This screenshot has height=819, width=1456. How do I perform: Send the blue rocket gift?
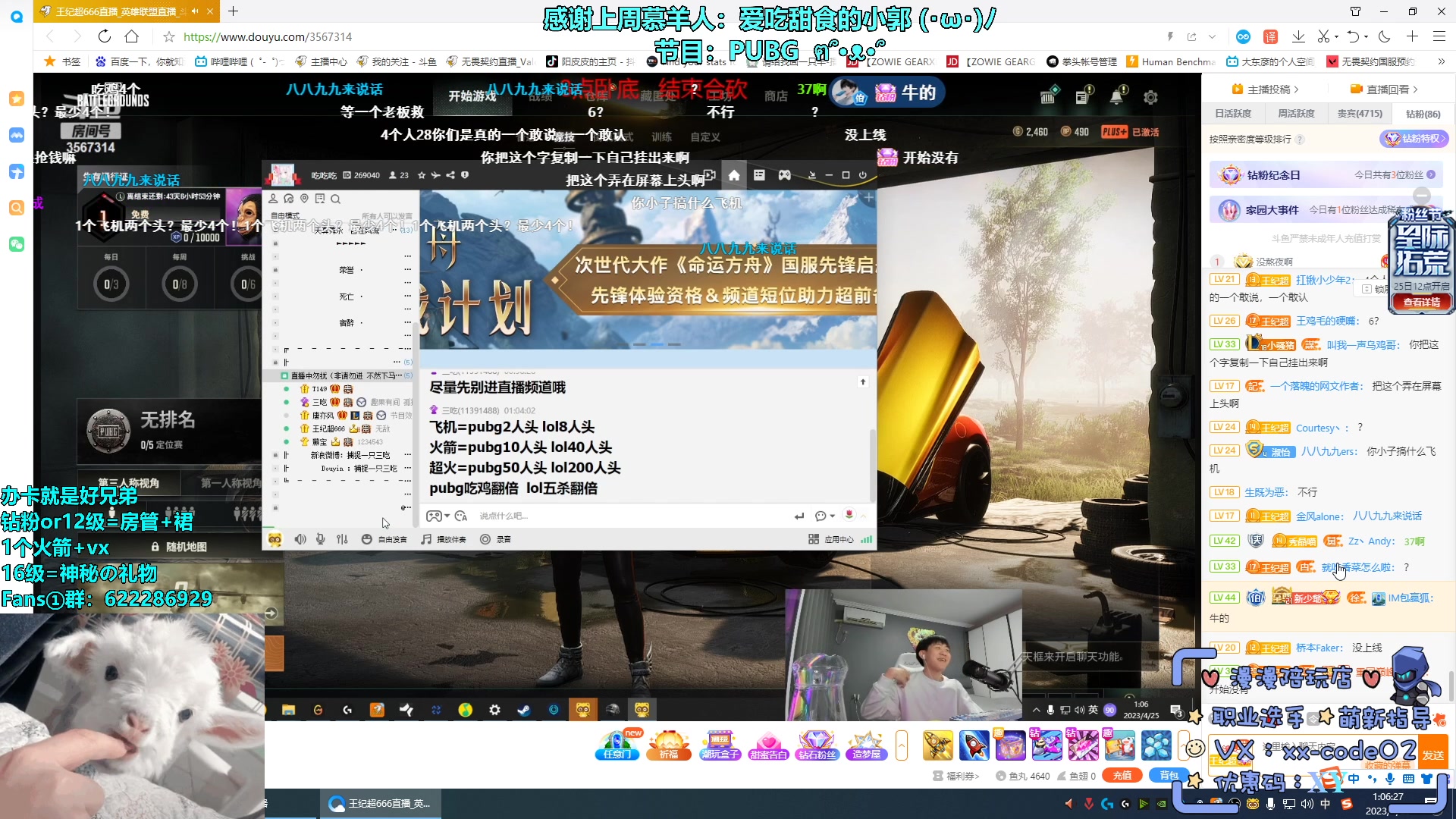(x=974, y=745)
